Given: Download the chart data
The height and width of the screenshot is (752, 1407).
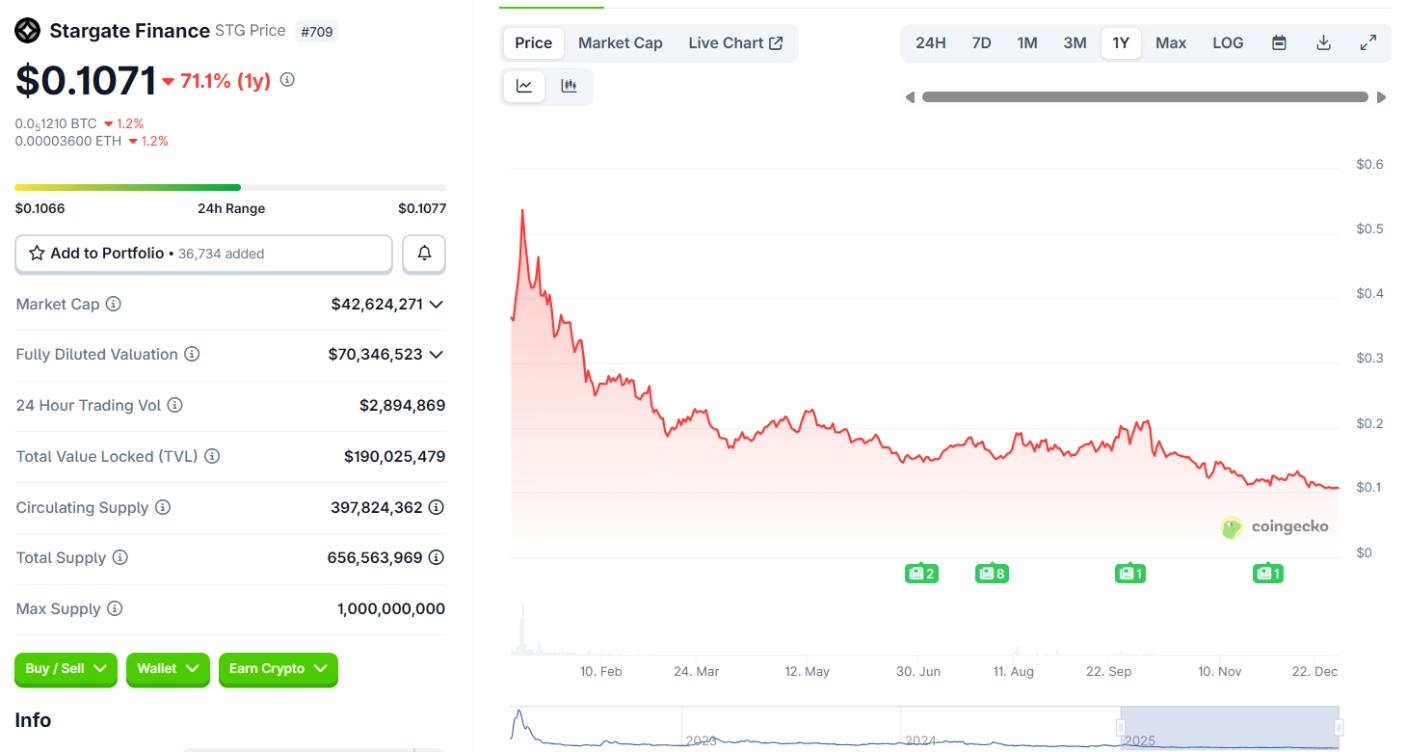Looking at the screenshot, I should [1323, 43].
